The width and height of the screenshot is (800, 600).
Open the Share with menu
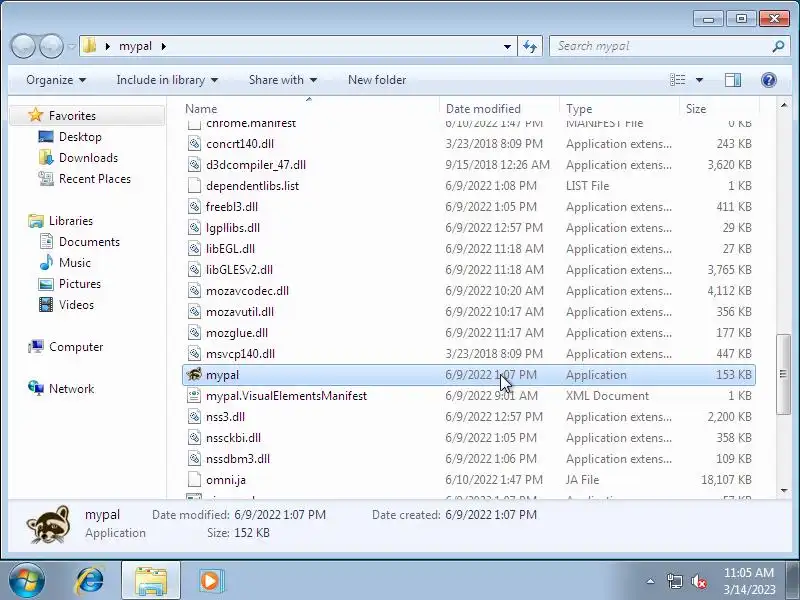pyautogui.click(x=283, y=80)
